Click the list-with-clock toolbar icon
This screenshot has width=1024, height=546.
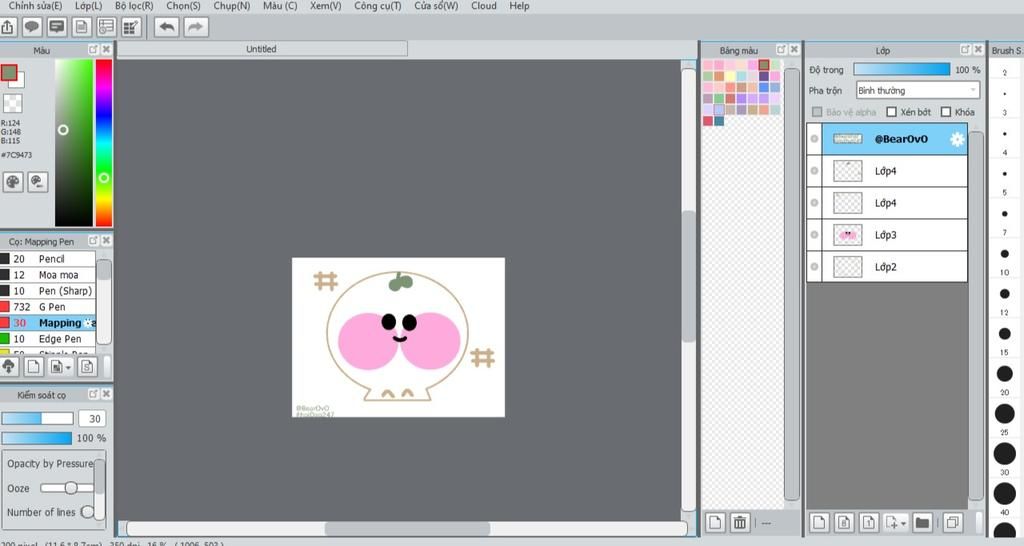pos(106,27)
